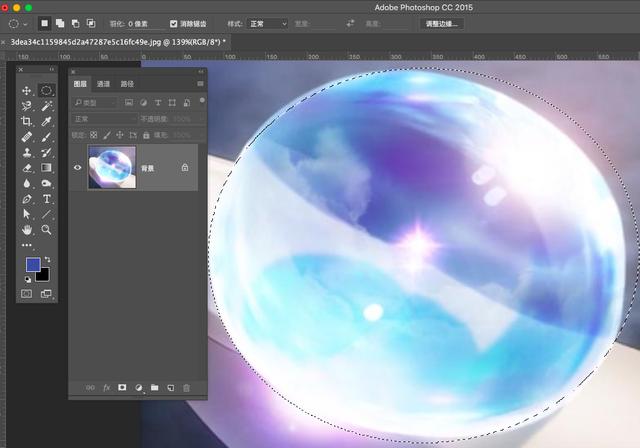
Task: Select the Zoom magnifier tool
Action: [46, 230]
